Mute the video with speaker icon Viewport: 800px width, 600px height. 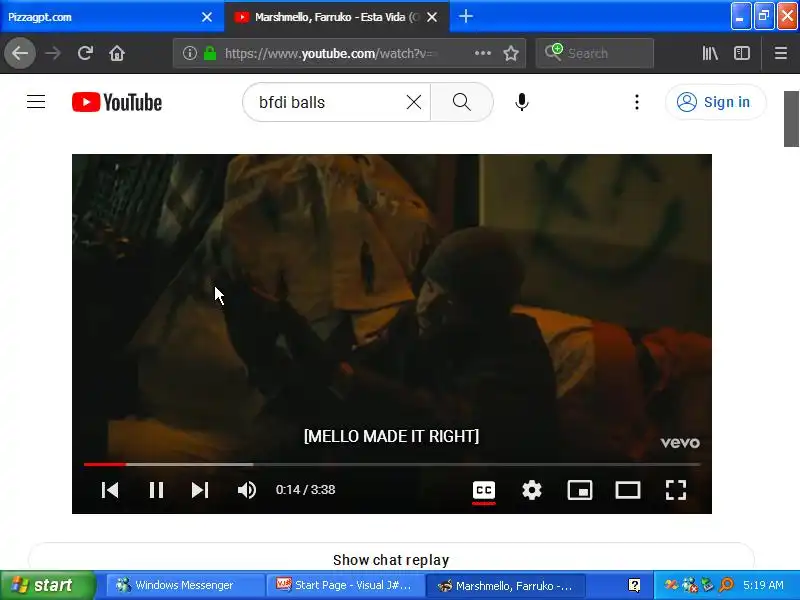(247, 490)
